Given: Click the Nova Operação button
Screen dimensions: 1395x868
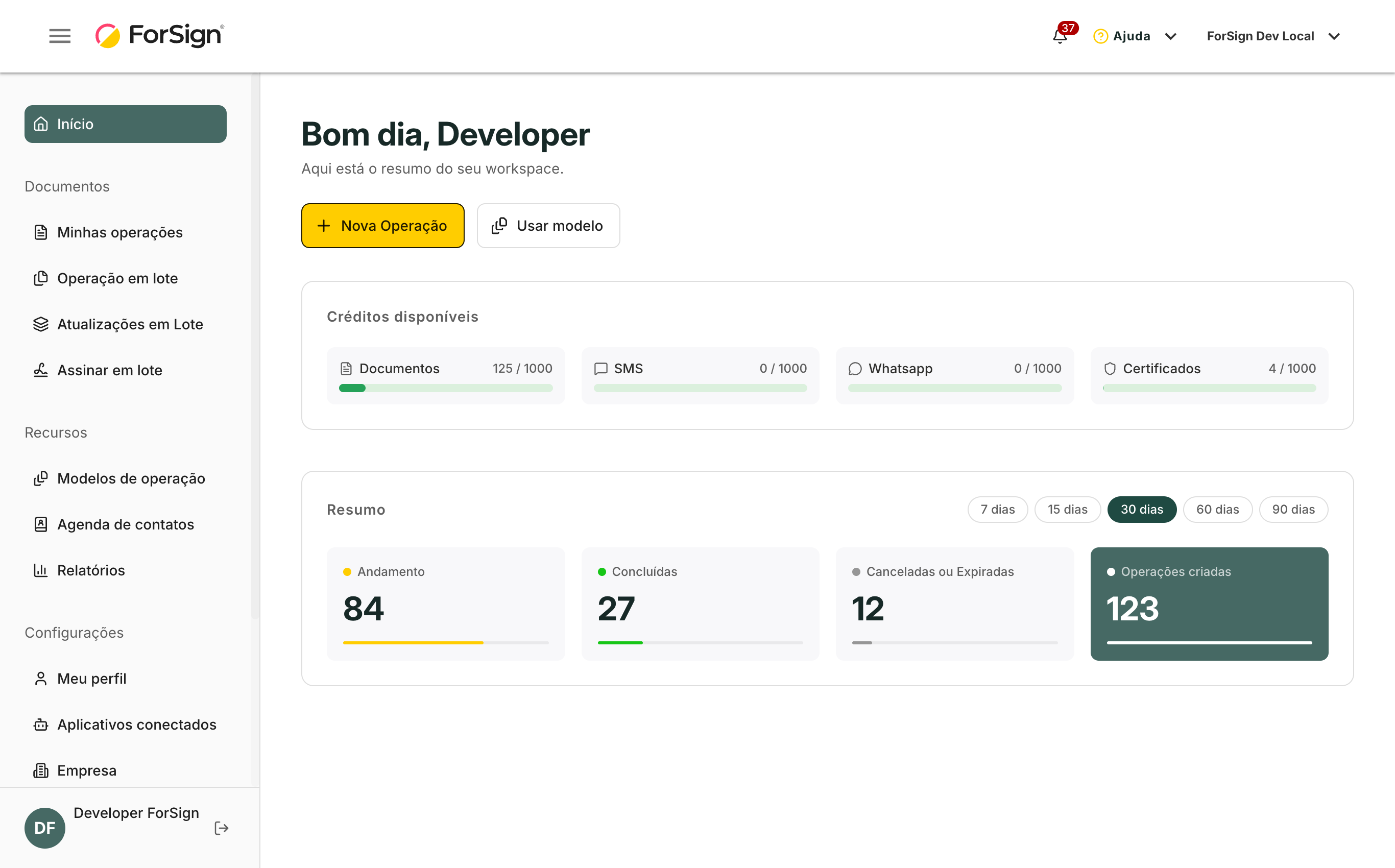Looking at the screenshot, I should pyautogui.click(x=383, y=226).
